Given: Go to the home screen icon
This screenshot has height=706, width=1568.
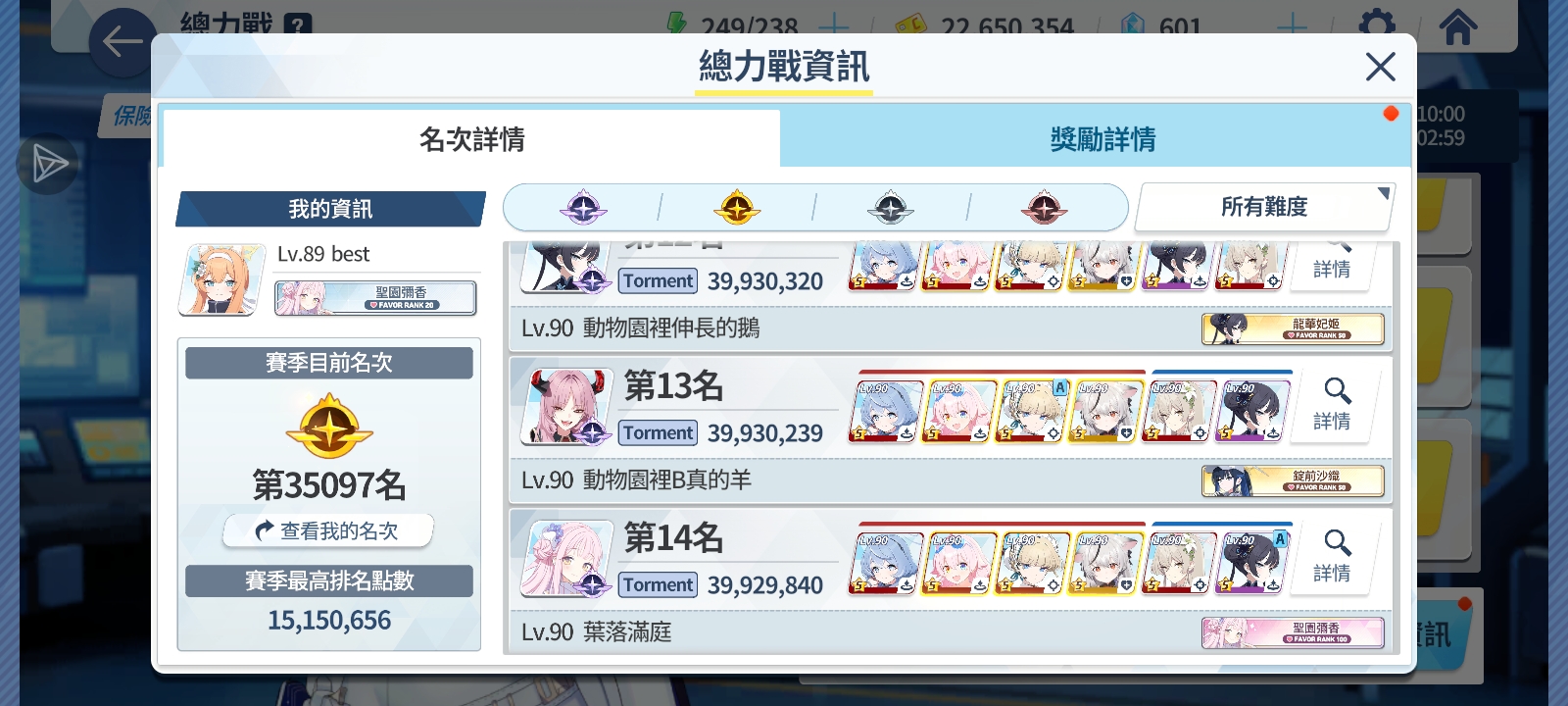Looking at the screenshot, I should pyautogui.click(x=1457, y=26).
